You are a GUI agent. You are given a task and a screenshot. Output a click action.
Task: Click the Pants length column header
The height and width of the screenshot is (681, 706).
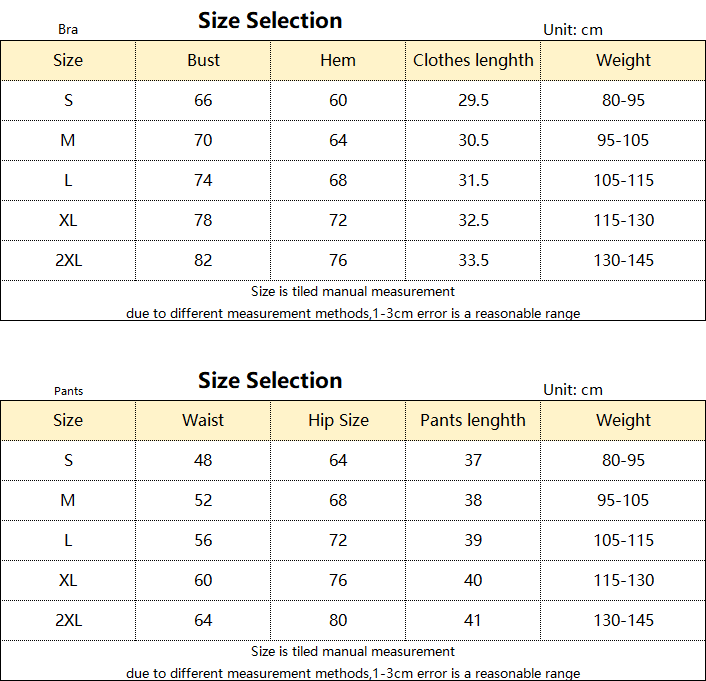(473, 420)
